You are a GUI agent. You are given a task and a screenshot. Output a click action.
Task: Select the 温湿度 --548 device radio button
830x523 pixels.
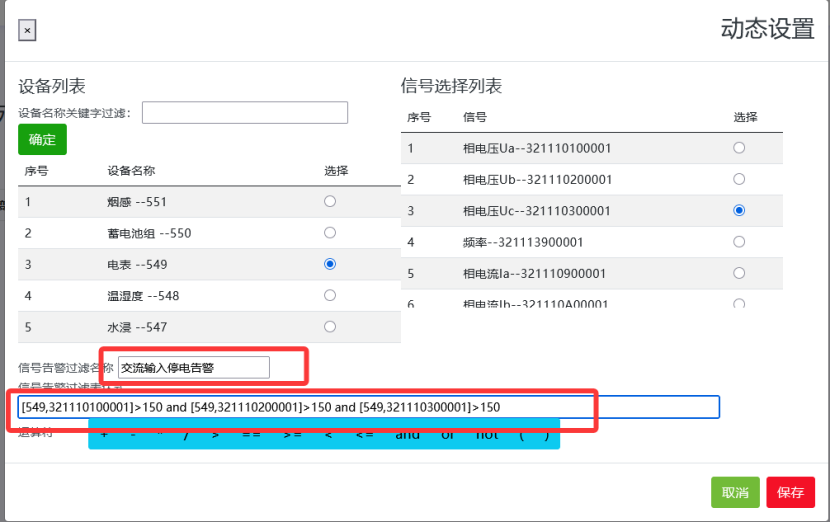tap(330, 295)
